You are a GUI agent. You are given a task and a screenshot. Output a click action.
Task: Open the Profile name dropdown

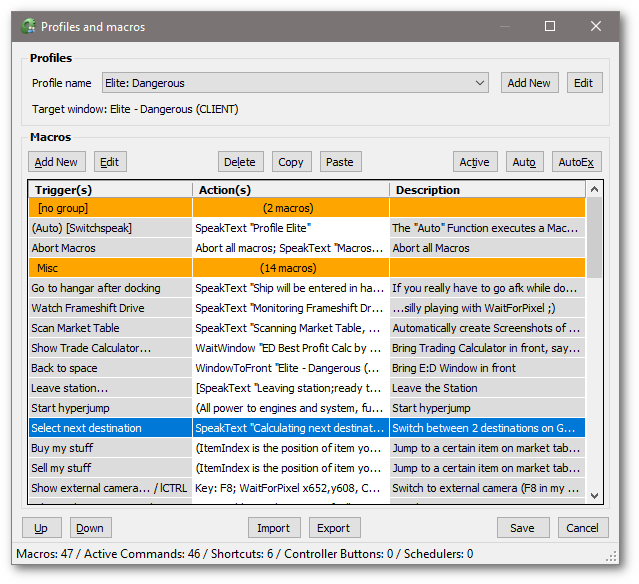pos(295,83)
